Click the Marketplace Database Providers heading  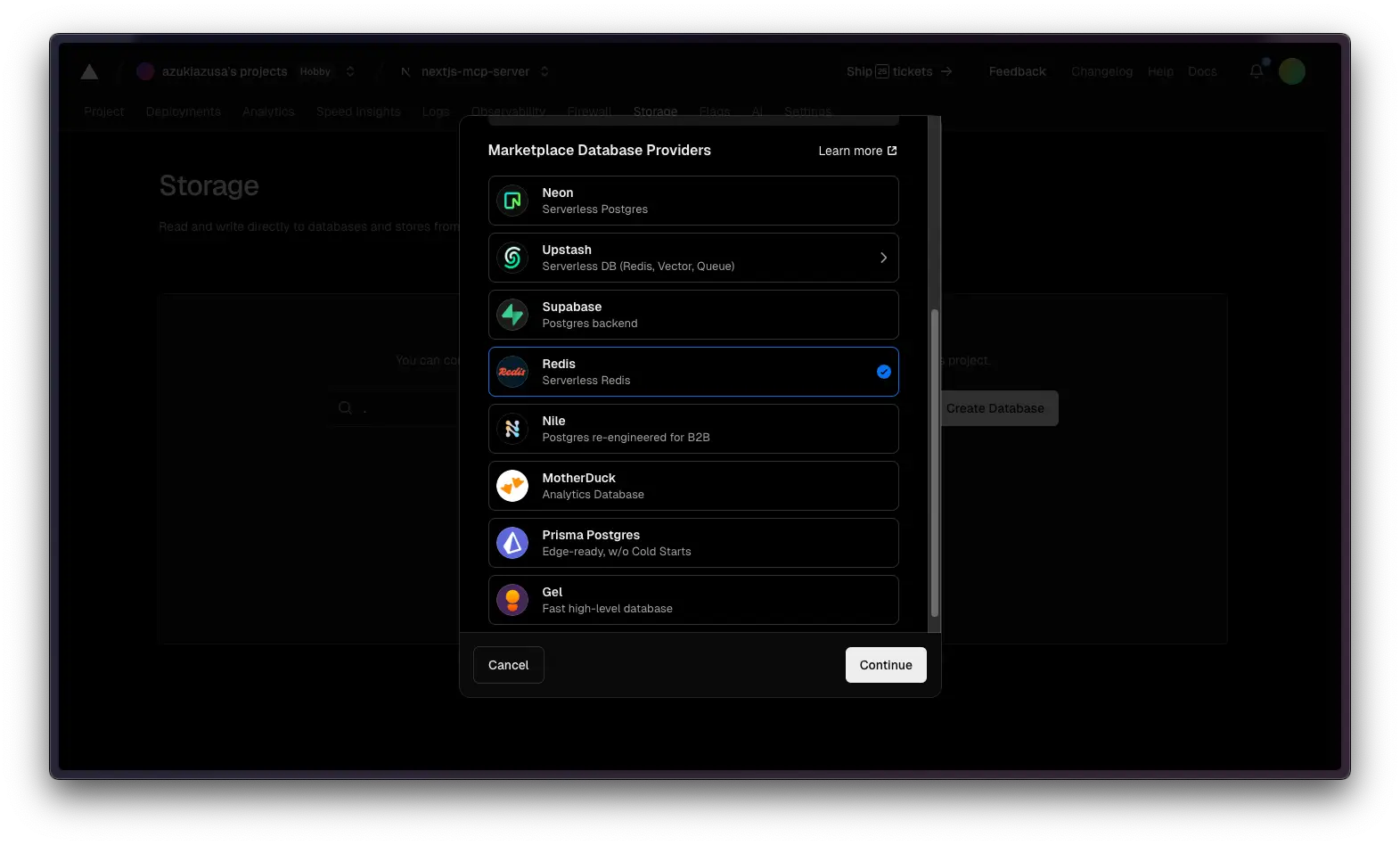click(600, 150)
